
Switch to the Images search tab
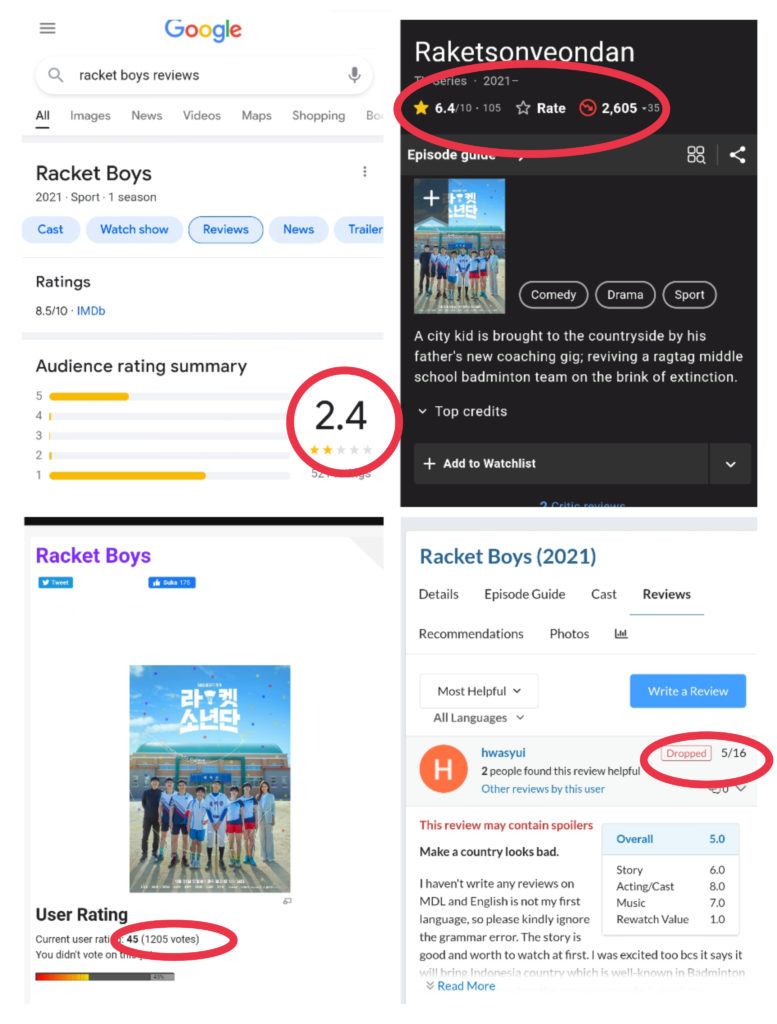(90, 116)
